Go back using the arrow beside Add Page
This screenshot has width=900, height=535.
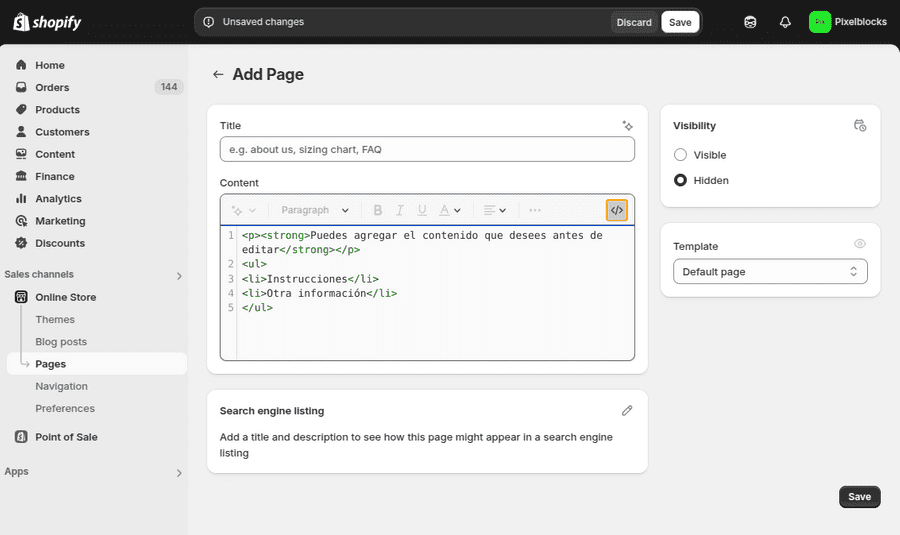(218, 74)
